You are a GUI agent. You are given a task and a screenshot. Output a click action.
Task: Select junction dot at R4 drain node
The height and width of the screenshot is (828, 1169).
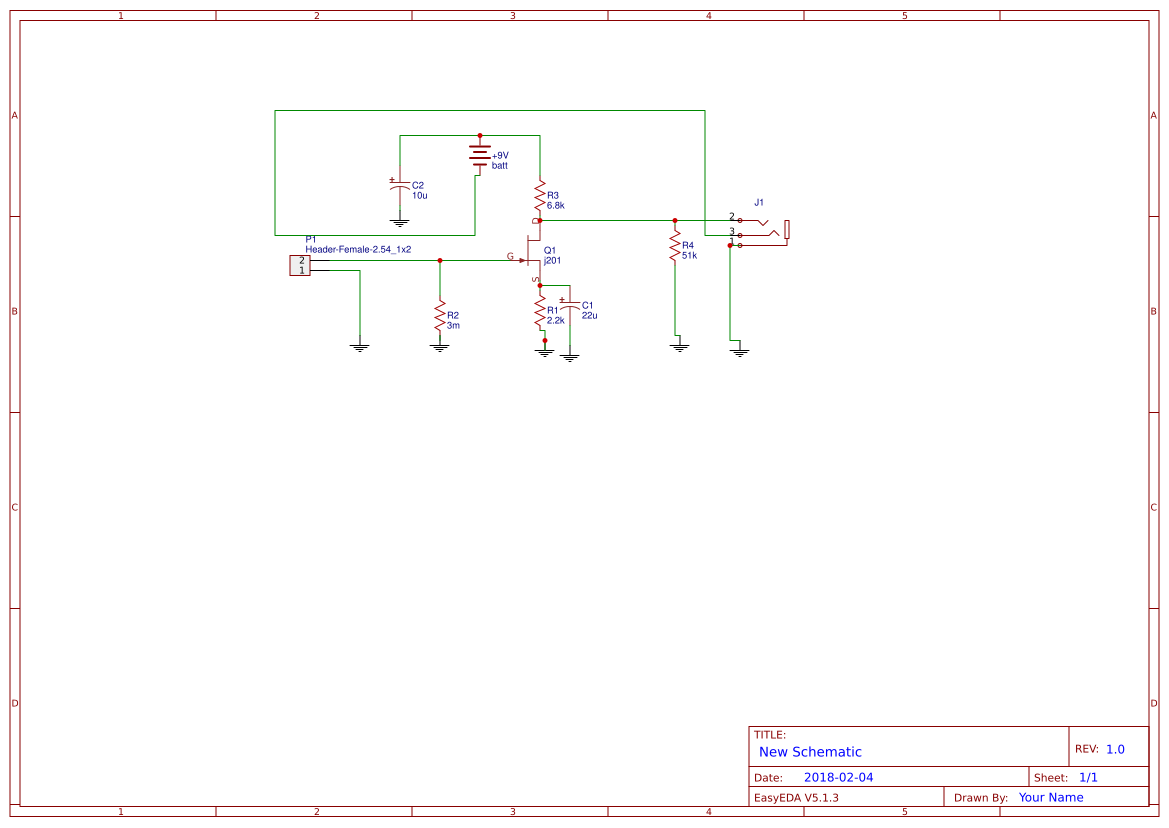pyautogui.click(x=675, y=220)
